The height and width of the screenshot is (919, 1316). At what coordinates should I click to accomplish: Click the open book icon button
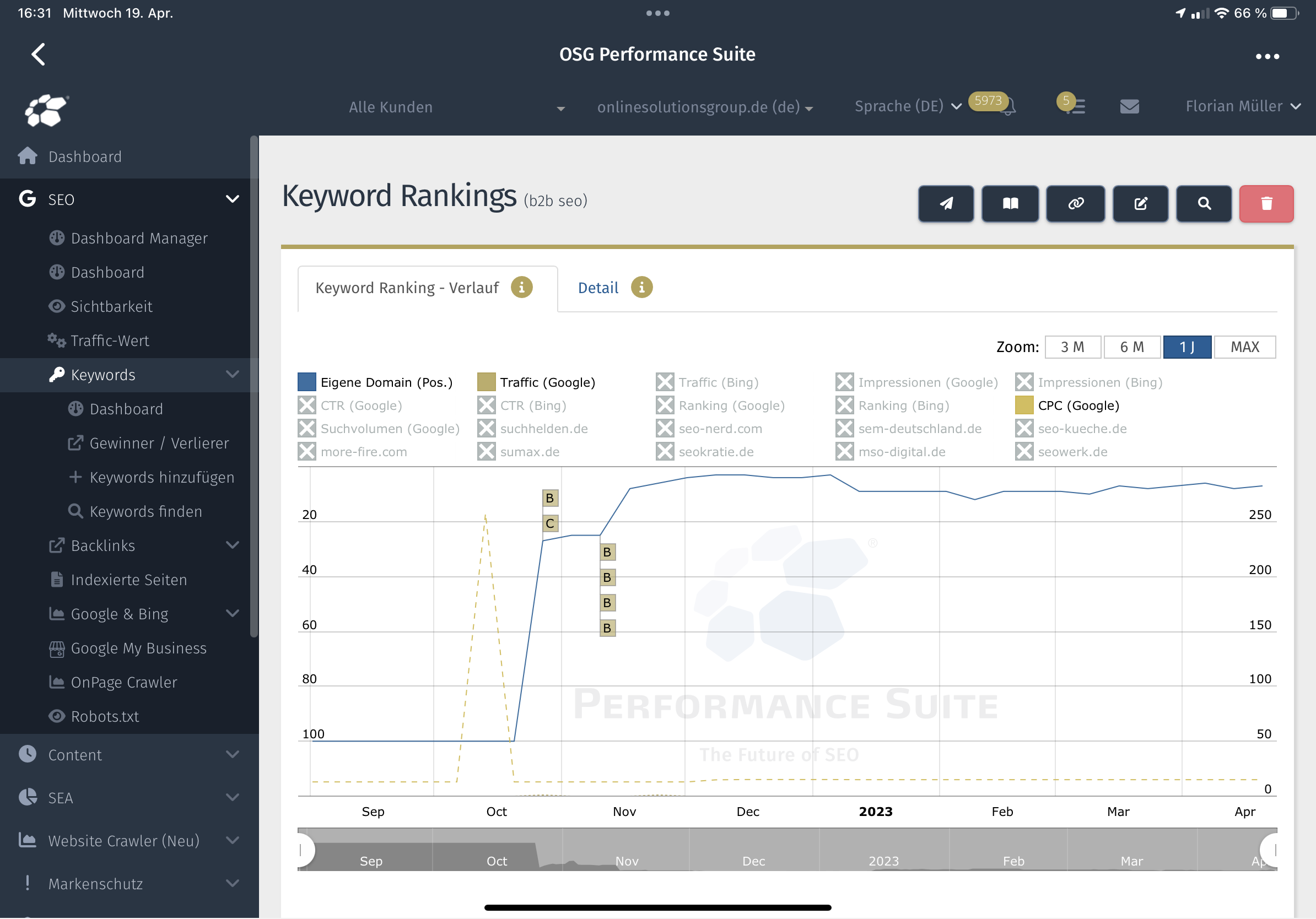click(x=1010, y=203)
